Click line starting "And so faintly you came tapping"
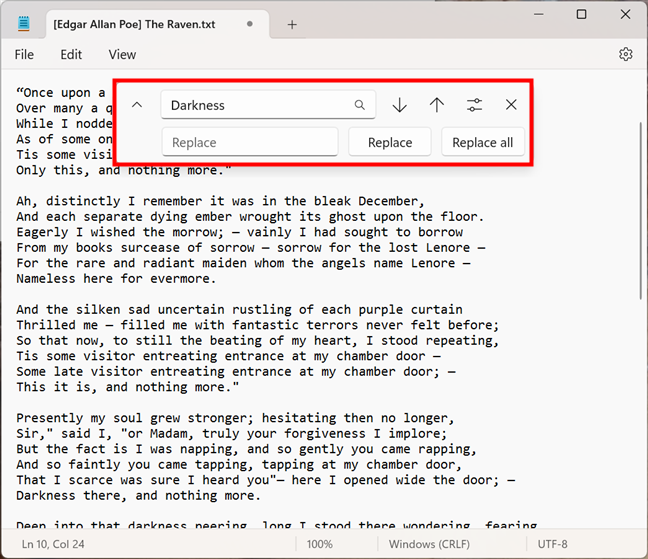The height and width of the screenshot is (559, 648). (239, 464)
